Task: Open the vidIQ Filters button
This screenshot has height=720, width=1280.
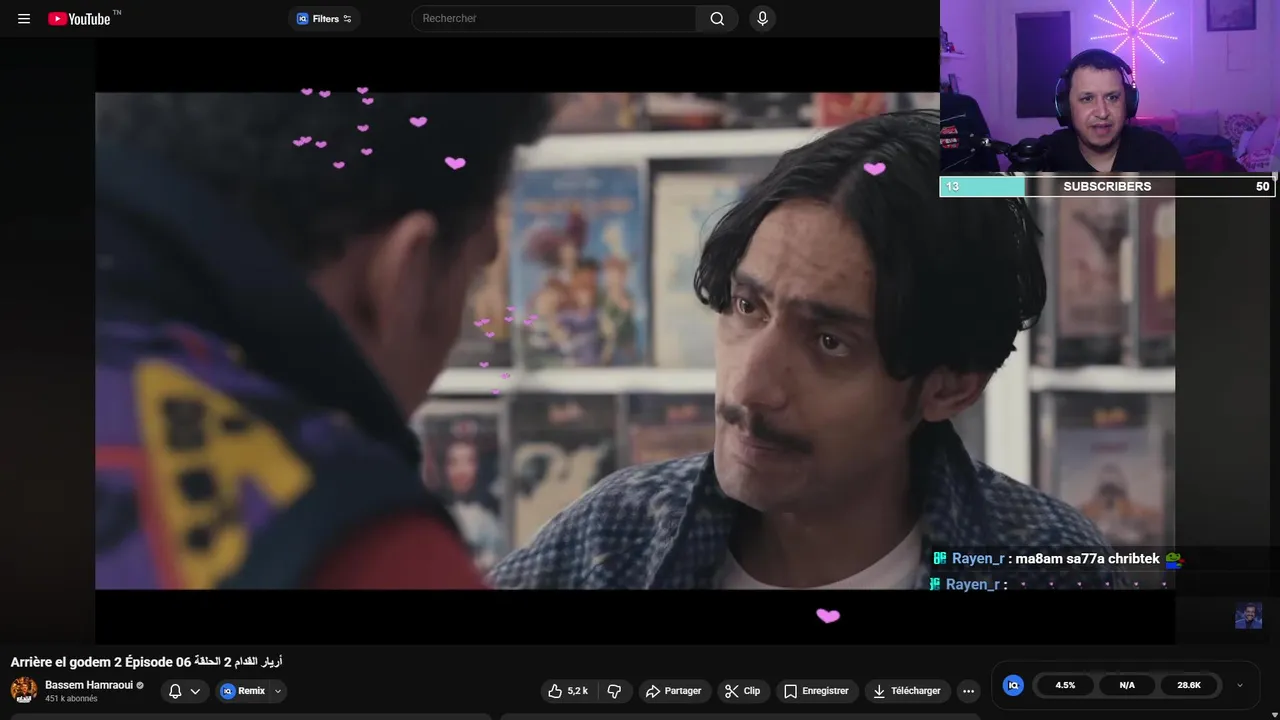Action: (325, 18)
